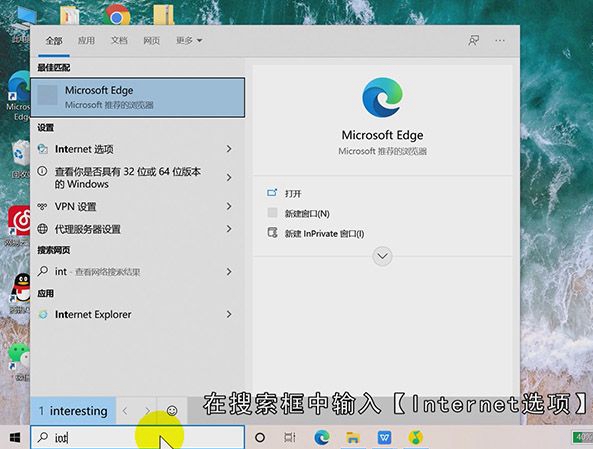Screen dimensions: 593x449
Task: Switch to the 网页 tab
Action: (x=151, y=40)
